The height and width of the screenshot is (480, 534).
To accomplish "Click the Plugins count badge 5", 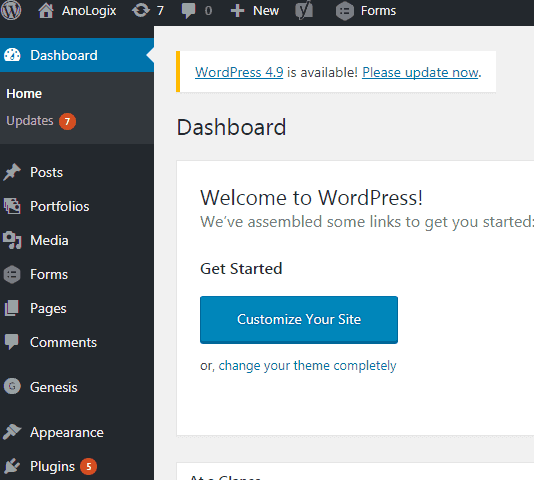I will coord(89,466).
